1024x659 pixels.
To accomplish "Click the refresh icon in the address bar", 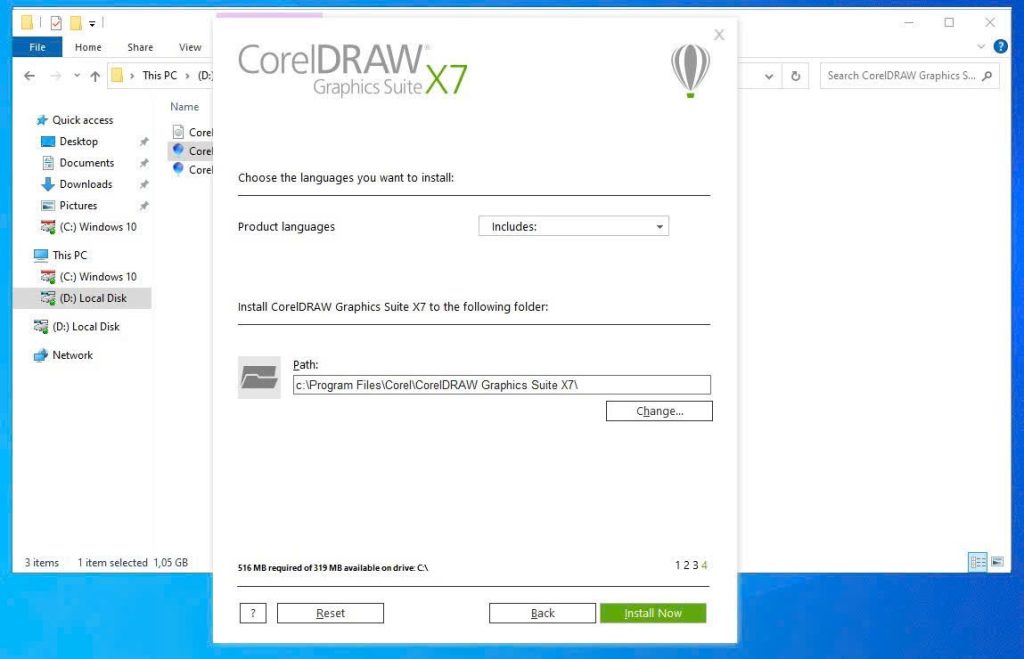I will pos(796,76).
